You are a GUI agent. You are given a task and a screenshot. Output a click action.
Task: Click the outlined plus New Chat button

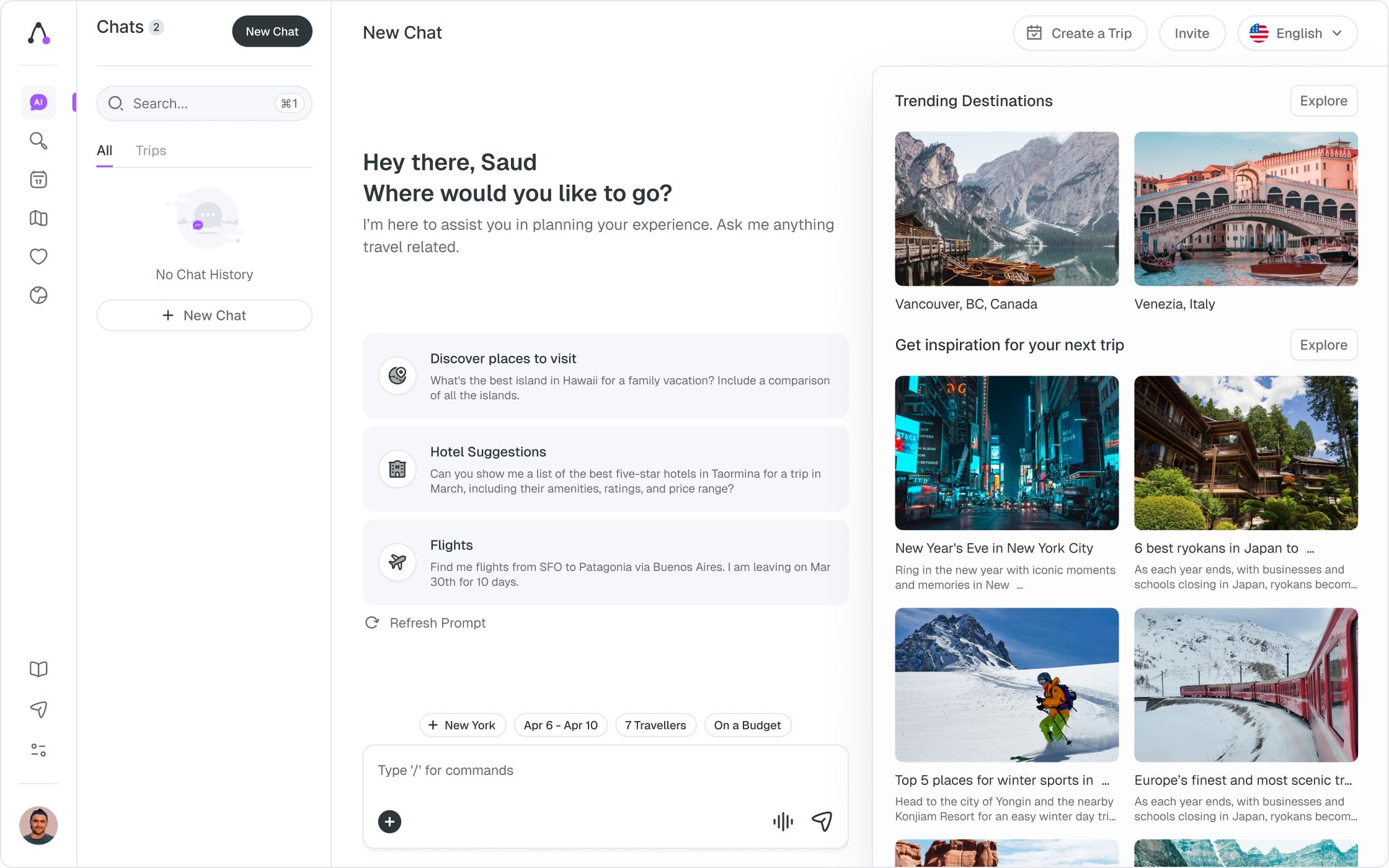point(204,316)
